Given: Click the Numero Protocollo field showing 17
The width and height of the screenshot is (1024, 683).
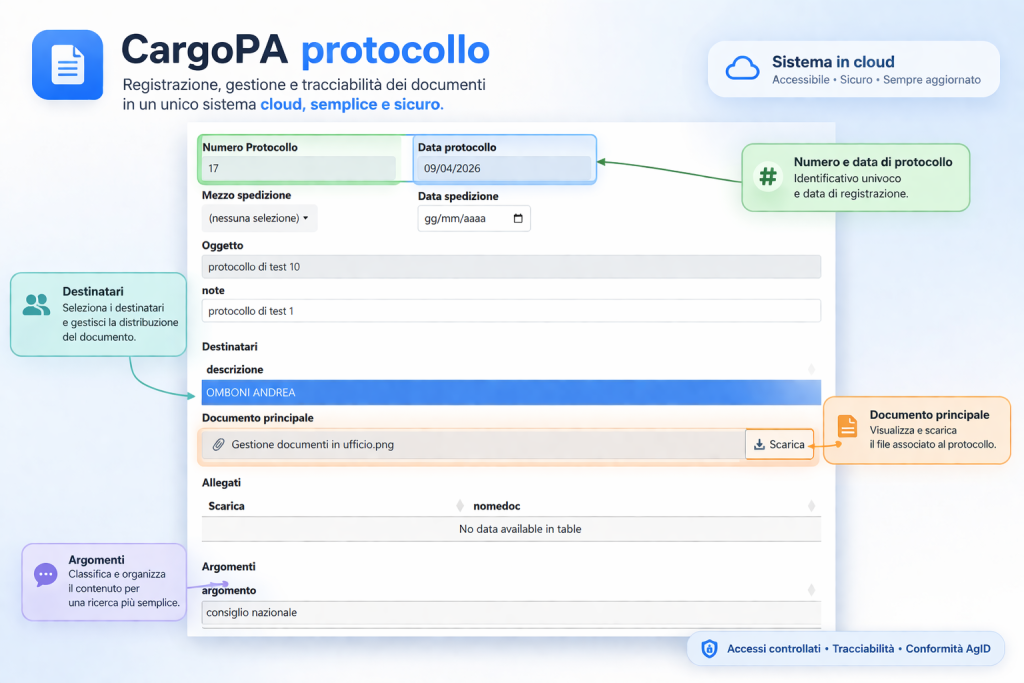Looking at the screenshot, I should point(298,168).
